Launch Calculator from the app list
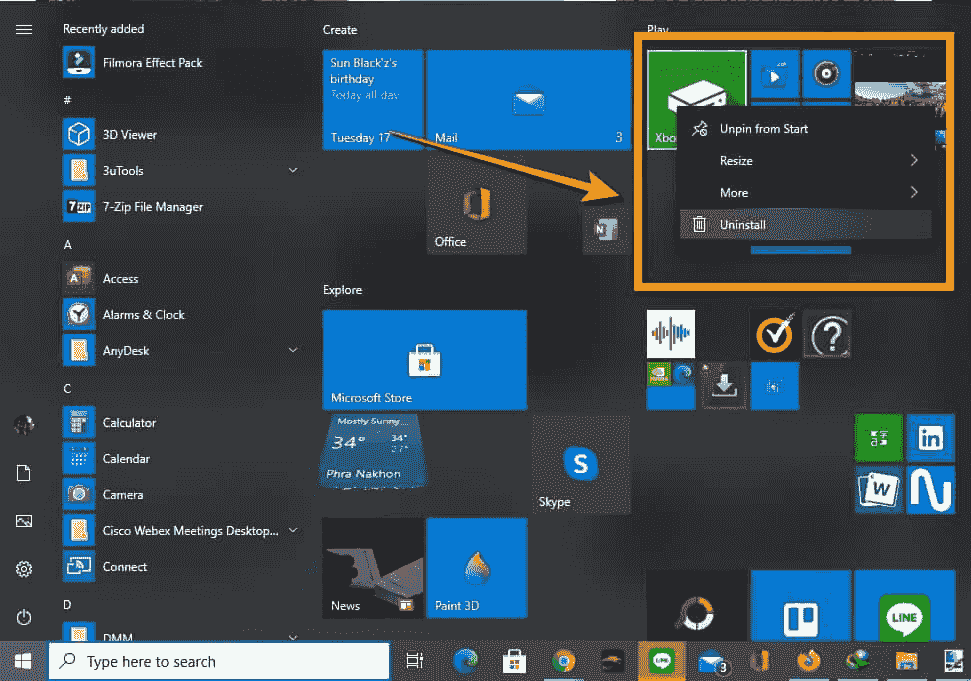 [x=129, y=423]
